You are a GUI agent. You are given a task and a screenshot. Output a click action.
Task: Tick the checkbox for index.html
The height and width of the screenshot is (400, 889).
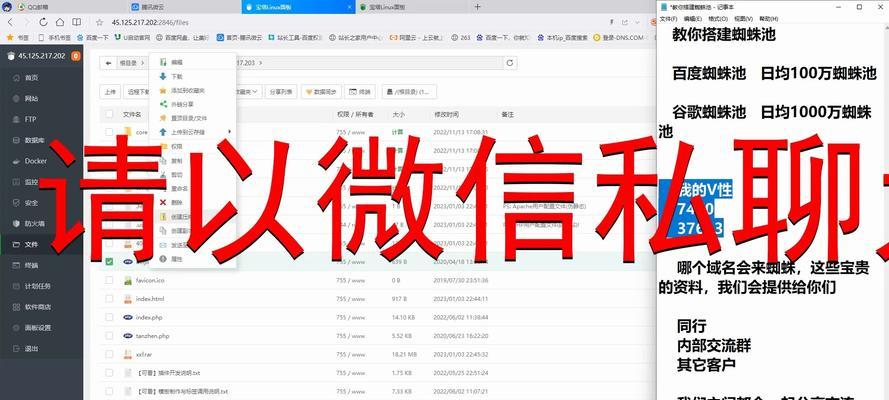(109, 299)
